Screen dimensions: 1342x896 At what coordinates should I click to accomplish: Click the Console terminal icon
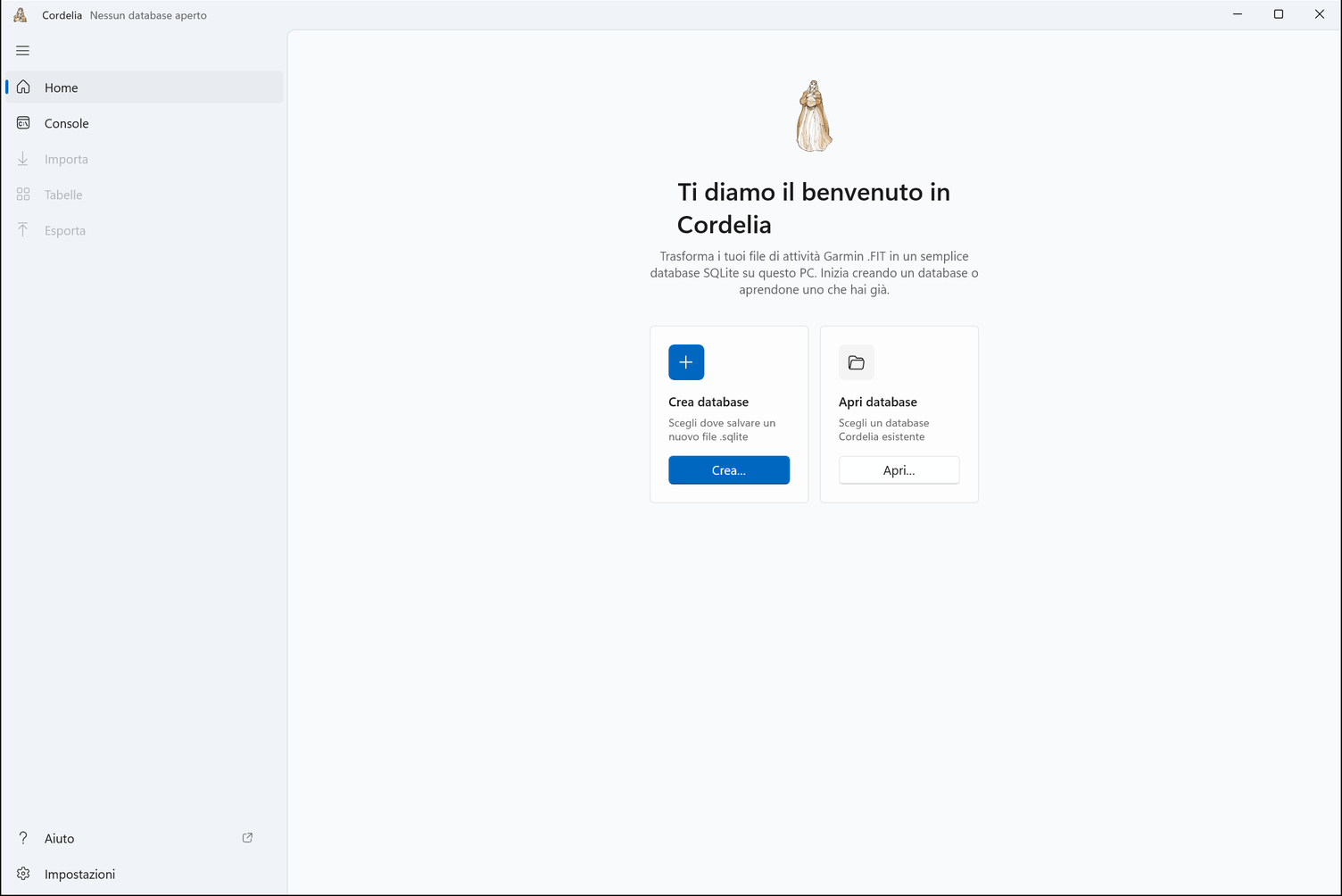tap(23, 122)
